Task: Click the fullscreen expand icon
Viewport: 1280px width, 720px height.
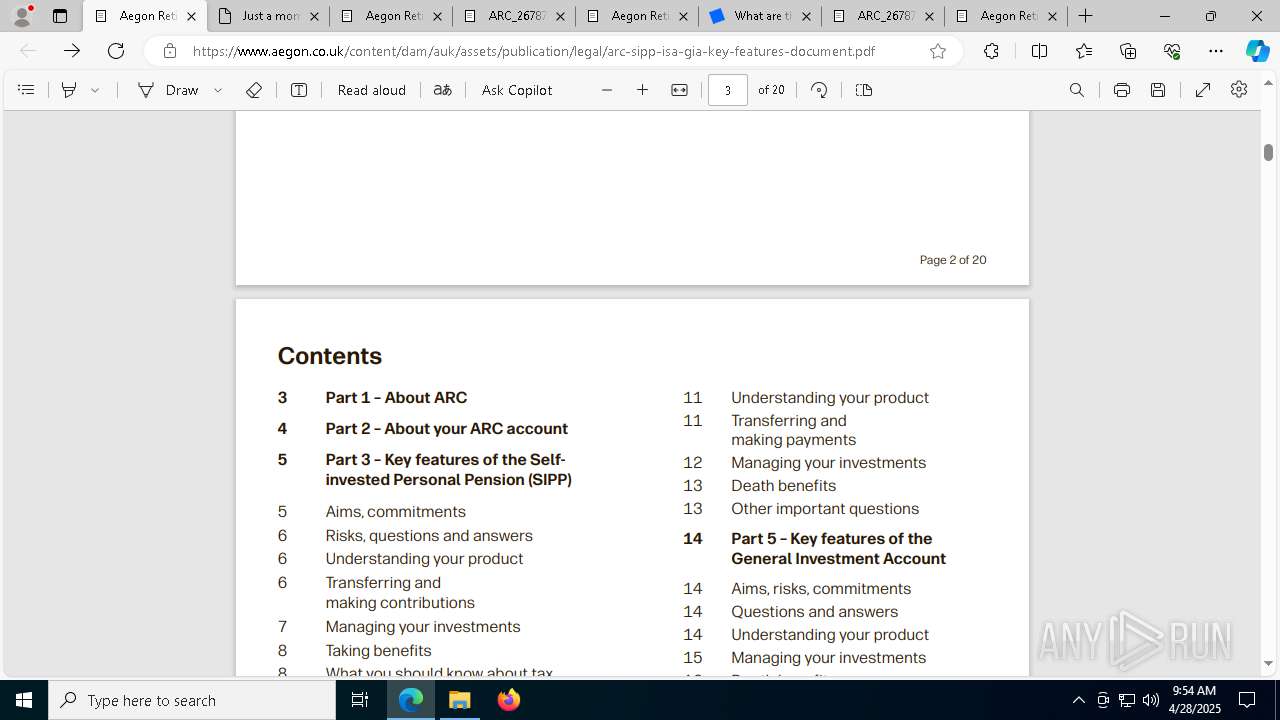Action: click(x=1203, y=90)
